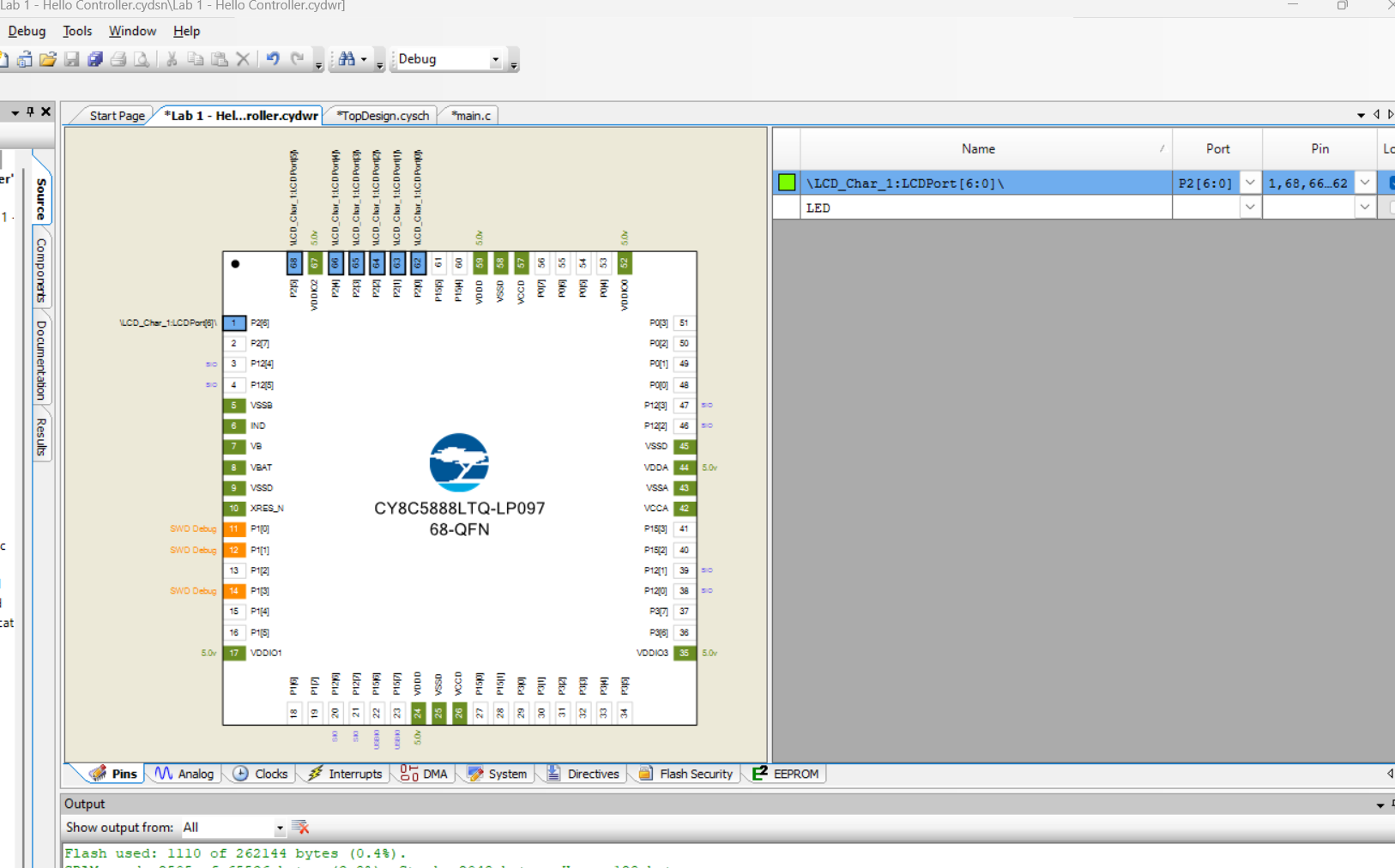Open the Help menu
This screenshot has width=1395, height=868.
pos(186,31)
